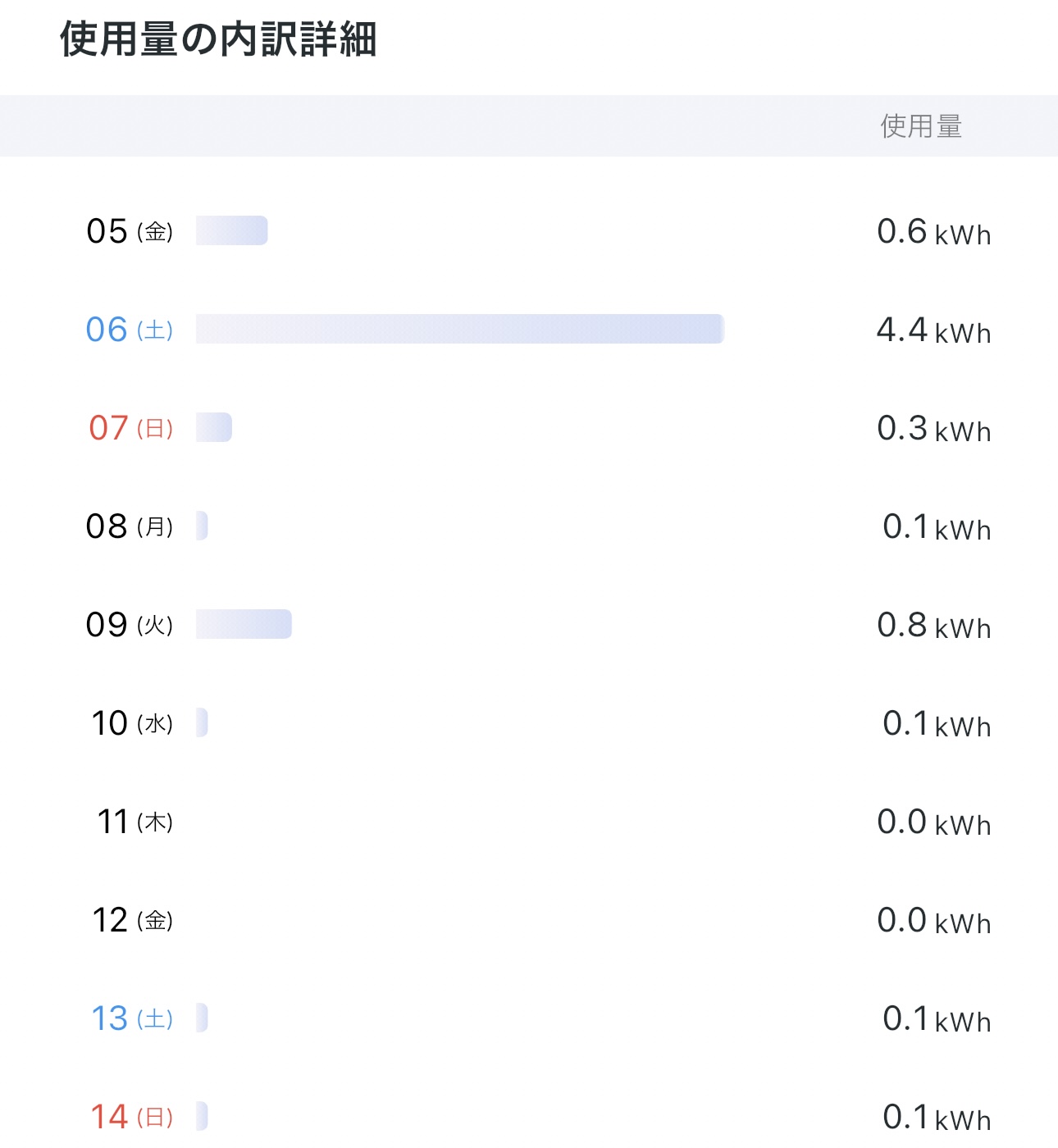Click the usage bar for 06 (土)
This screenshot has height=1148, width=1058.
[459, 329]
